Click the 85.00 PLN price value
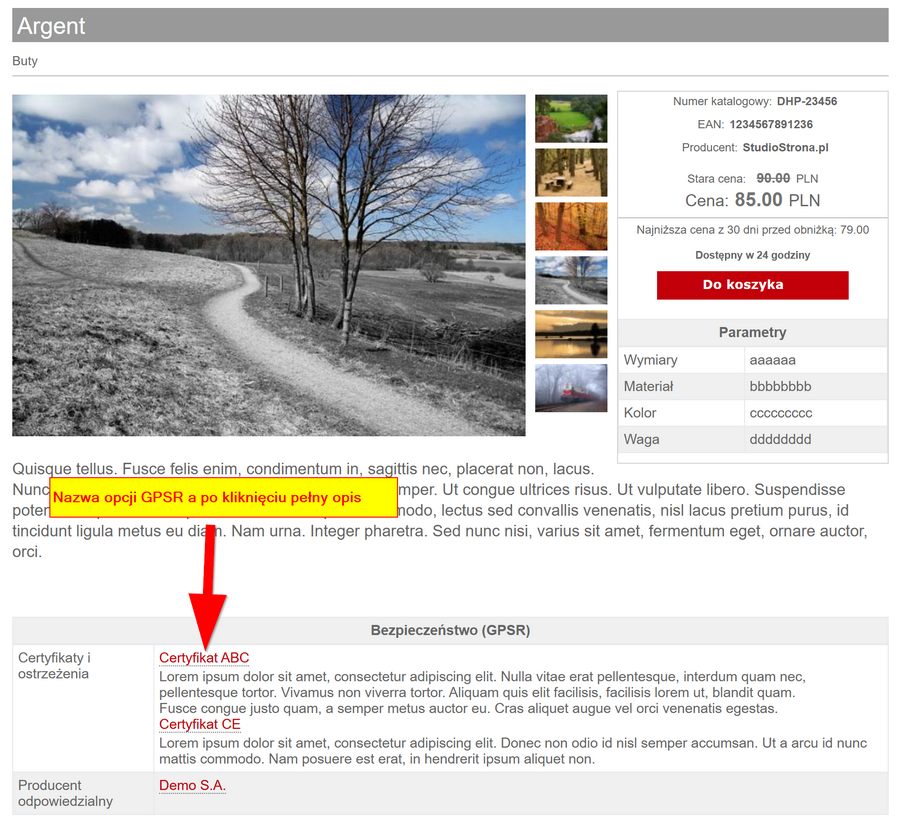Screen dimensions: 900x823 [777, 200]
